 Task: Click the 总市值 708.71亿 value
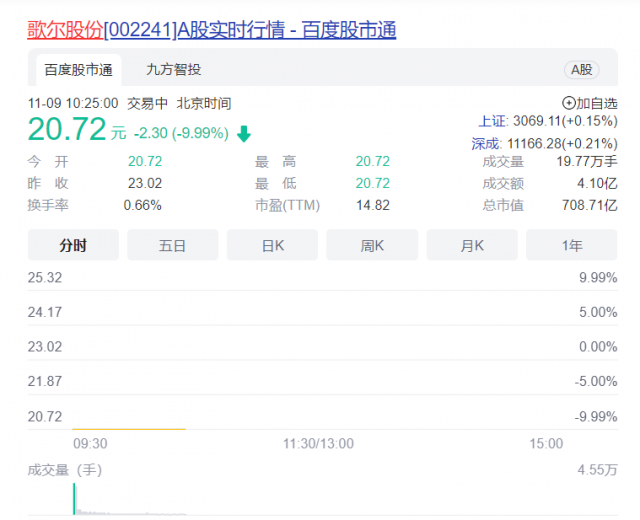click(590, 205)
